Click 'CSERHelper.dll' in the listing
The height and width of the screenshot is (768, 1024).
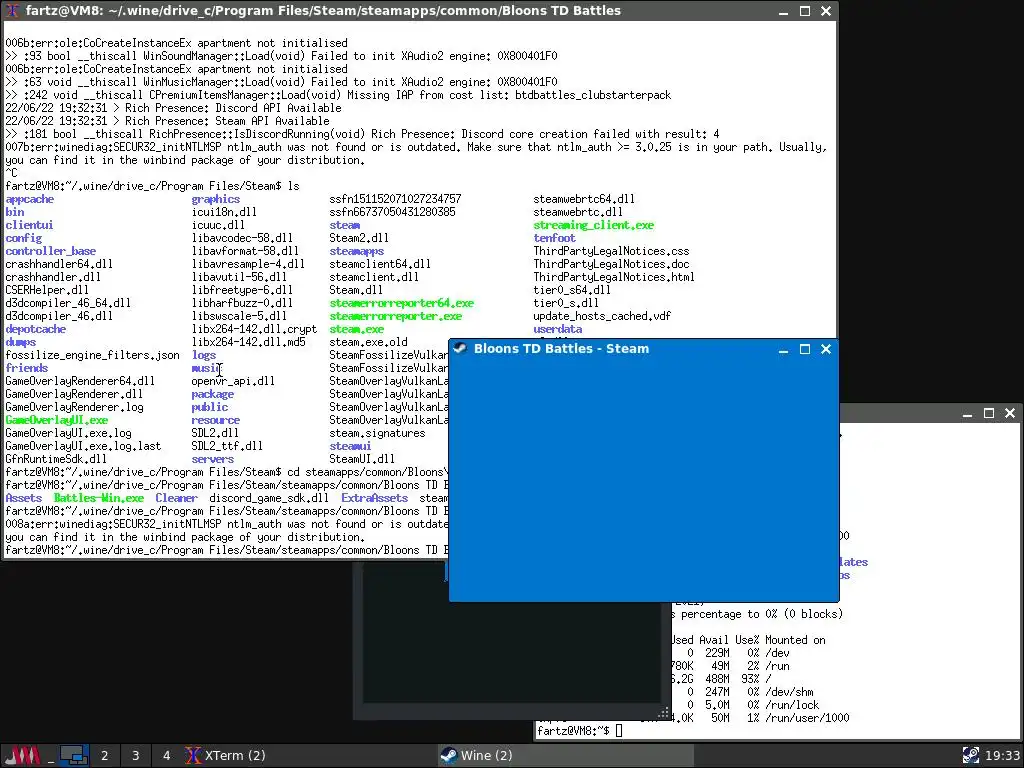point(47,290)
